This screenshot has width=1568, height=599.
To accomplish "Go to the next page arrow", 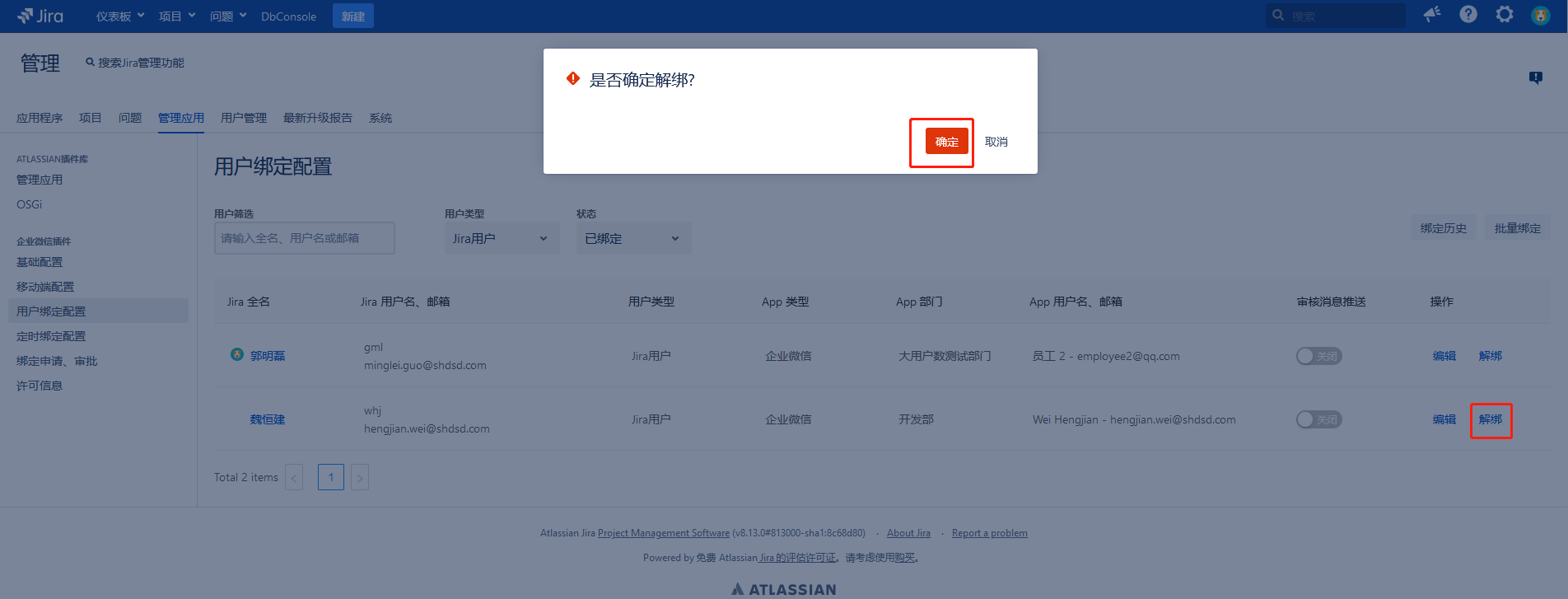I will 360,477.
